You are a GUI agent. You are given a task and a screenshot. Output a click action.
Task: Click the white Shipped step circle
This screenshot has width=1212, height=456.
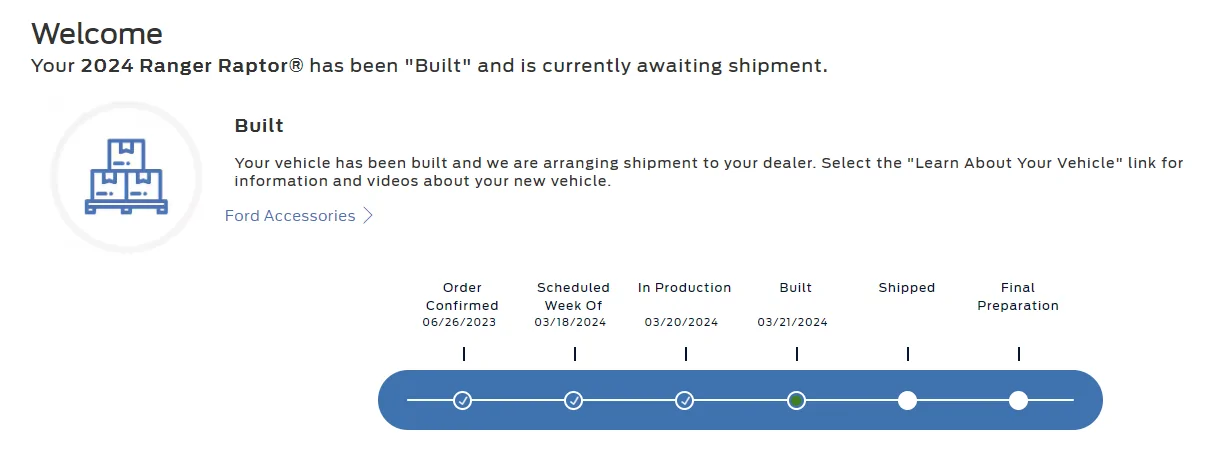(x=907, y=400)
